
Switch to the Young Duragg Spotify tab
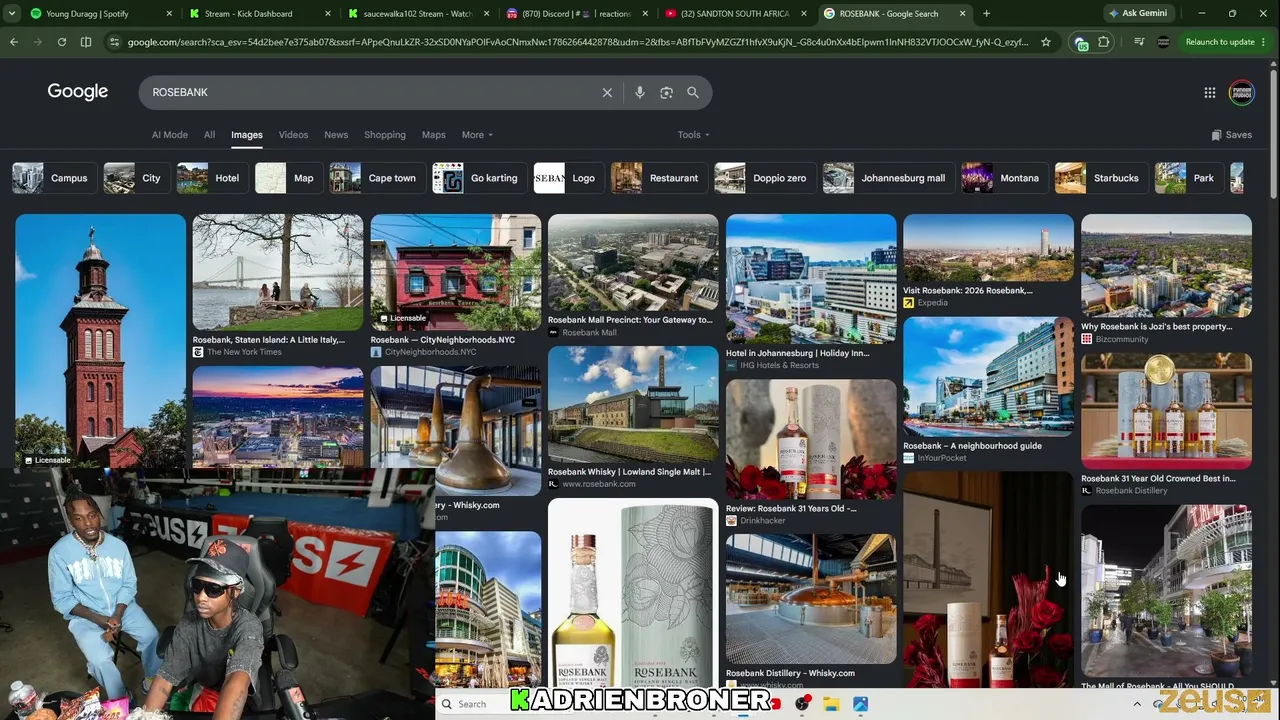pos(100,14)
